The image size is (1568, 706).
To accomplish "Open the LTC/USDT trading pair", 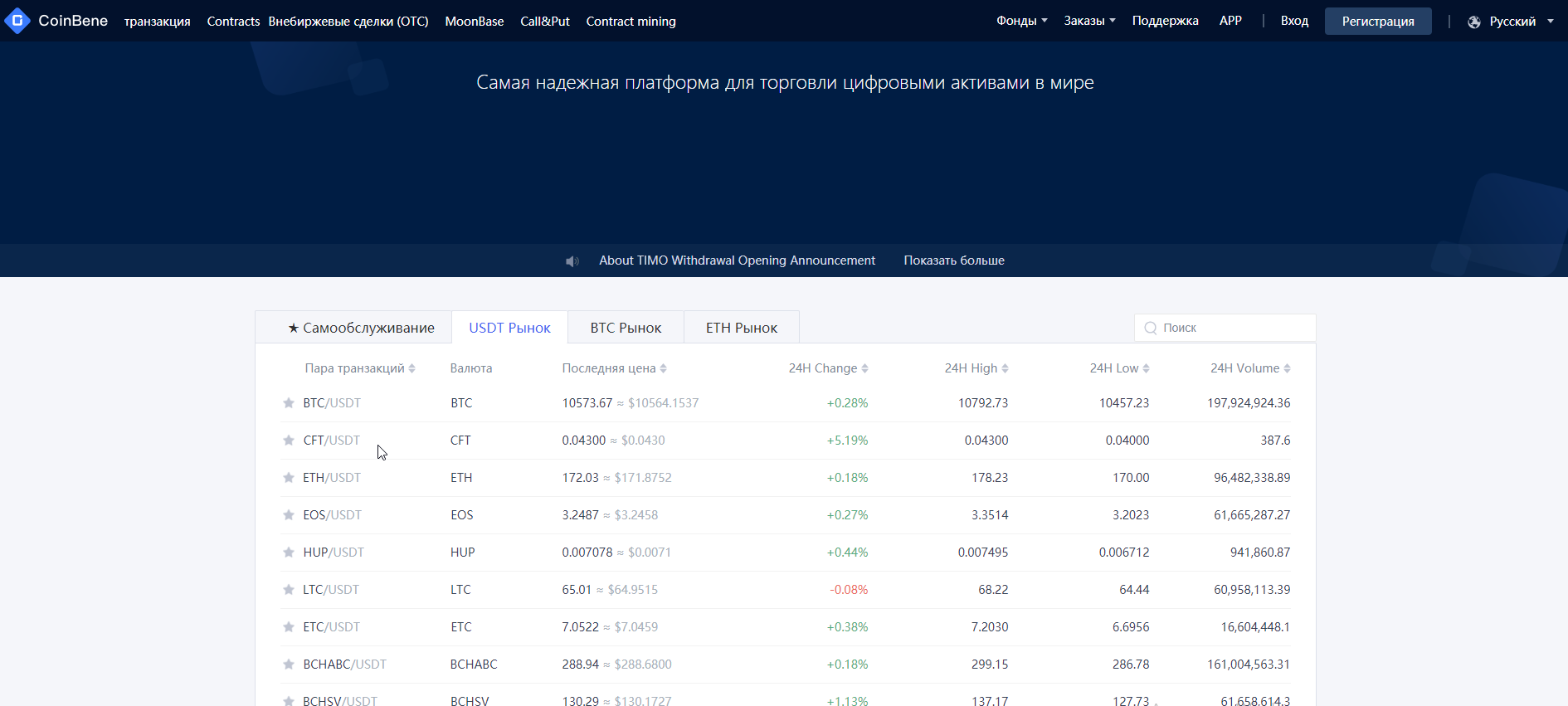I will coord(331,590).
